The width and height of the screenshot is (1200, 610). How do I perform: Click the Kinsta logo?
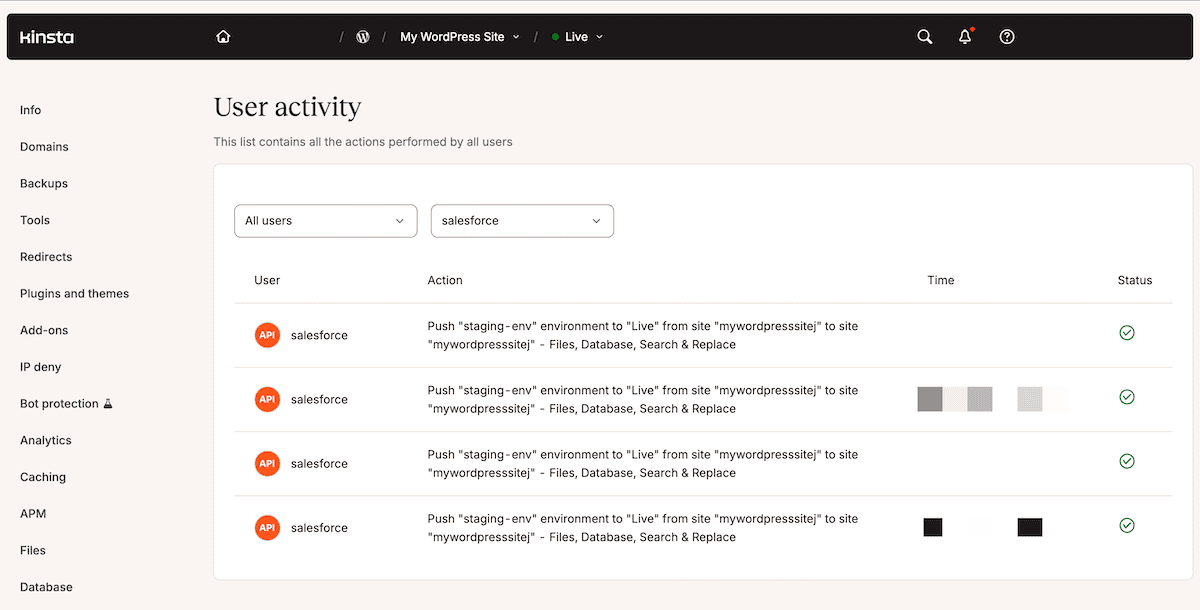click(x=47, y=37)
